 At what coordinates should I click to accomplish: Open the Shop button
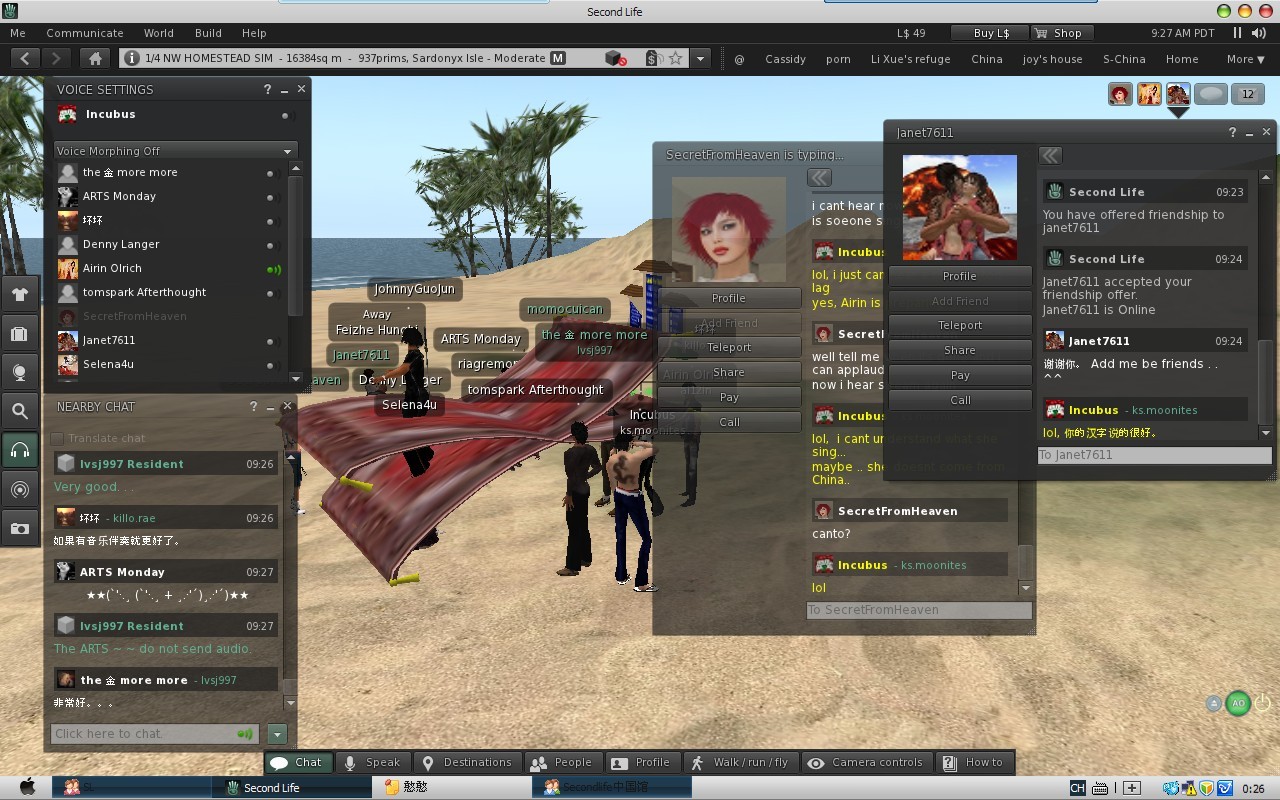(x=1060, y=33)
